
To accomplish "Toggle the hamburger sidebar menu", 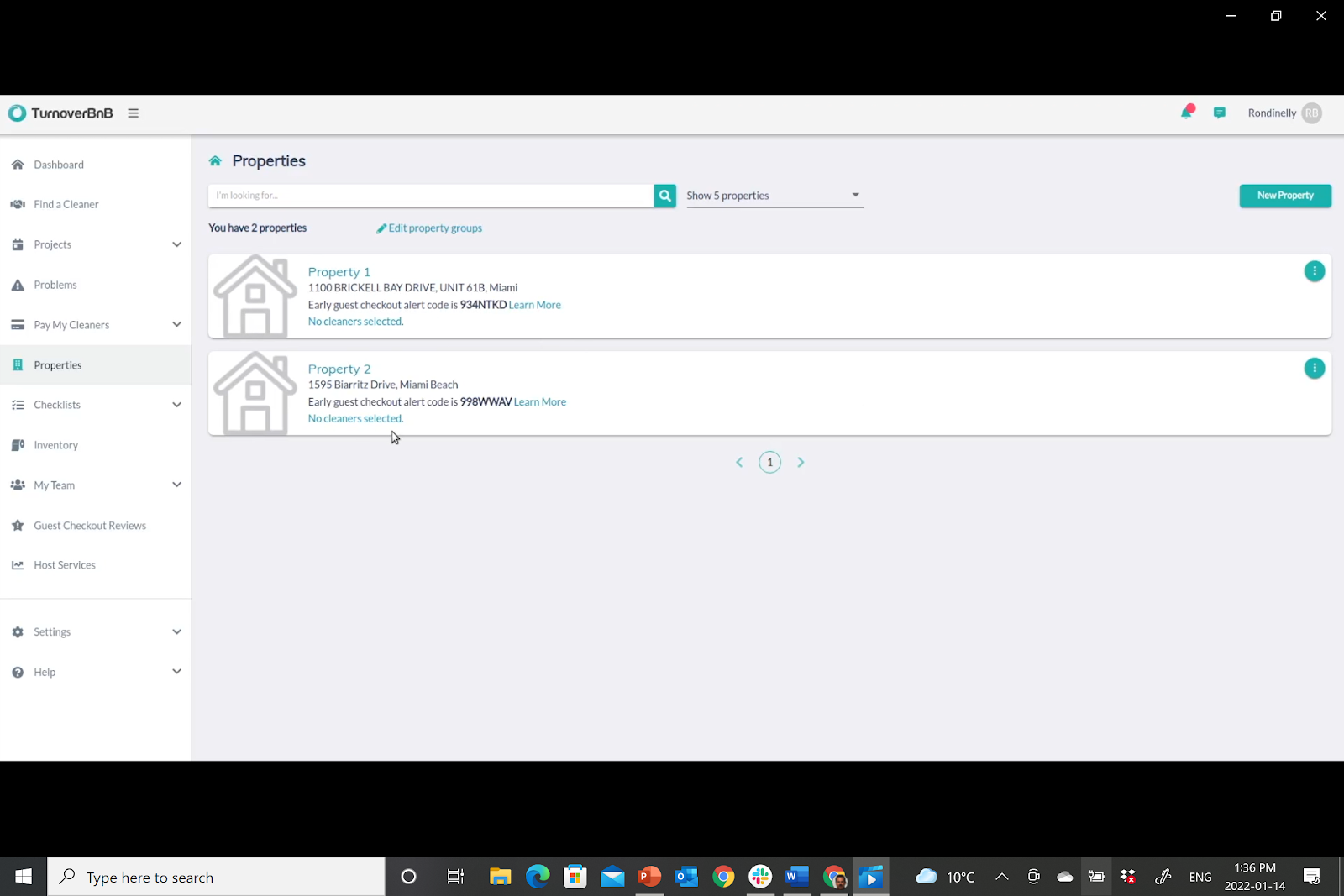I will click(133, 113).
